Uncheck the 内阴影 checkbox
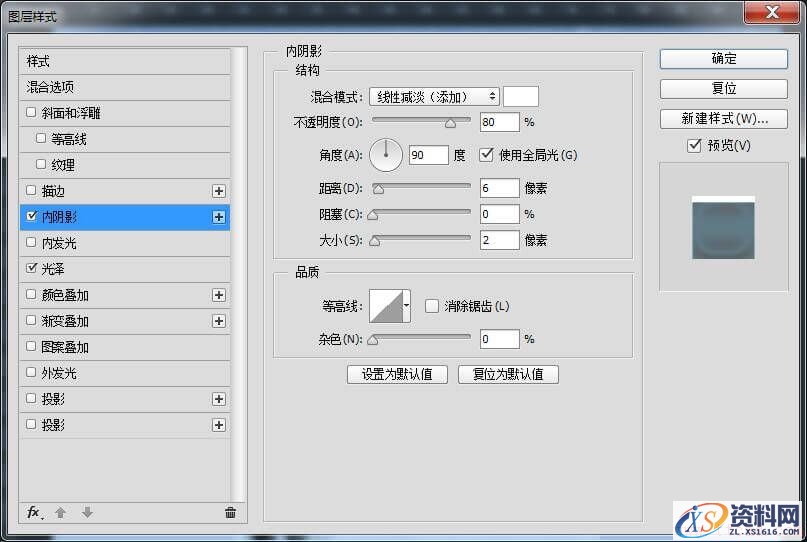The width and height of the screenshot is (807, 542). (31, 216)
